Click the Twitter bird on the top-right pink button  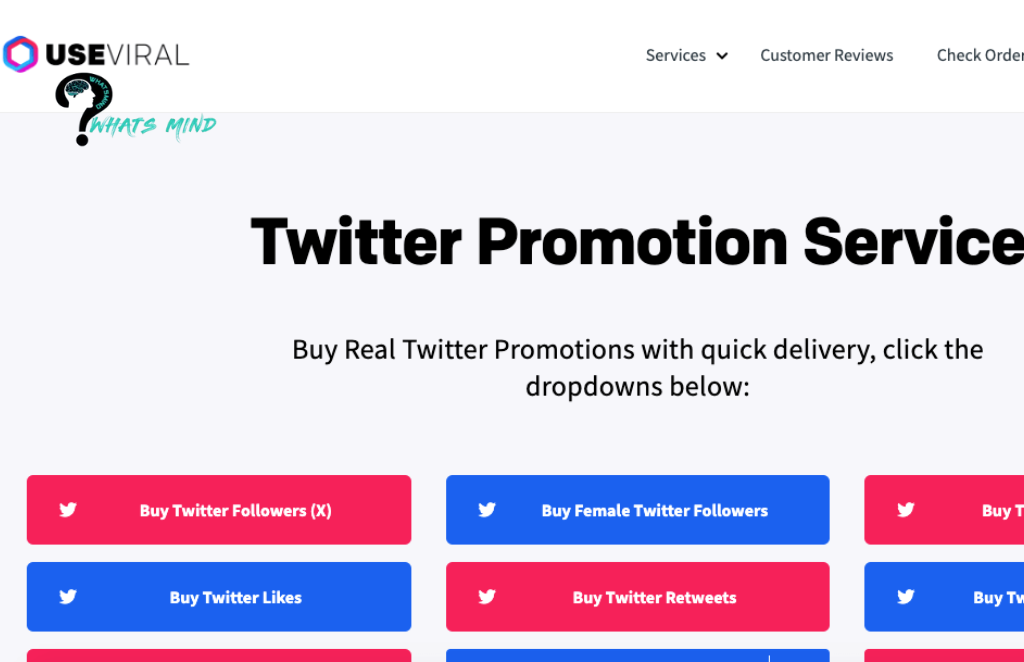[x=906, y=509]
